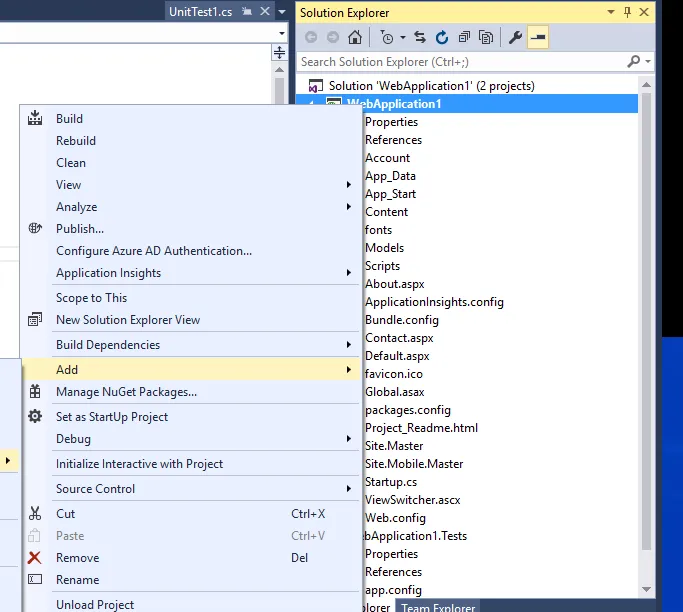Viewport: 683px width, 612px height.
Task: Select Global.asax in Solution Explorer
Action: (395, 392)
